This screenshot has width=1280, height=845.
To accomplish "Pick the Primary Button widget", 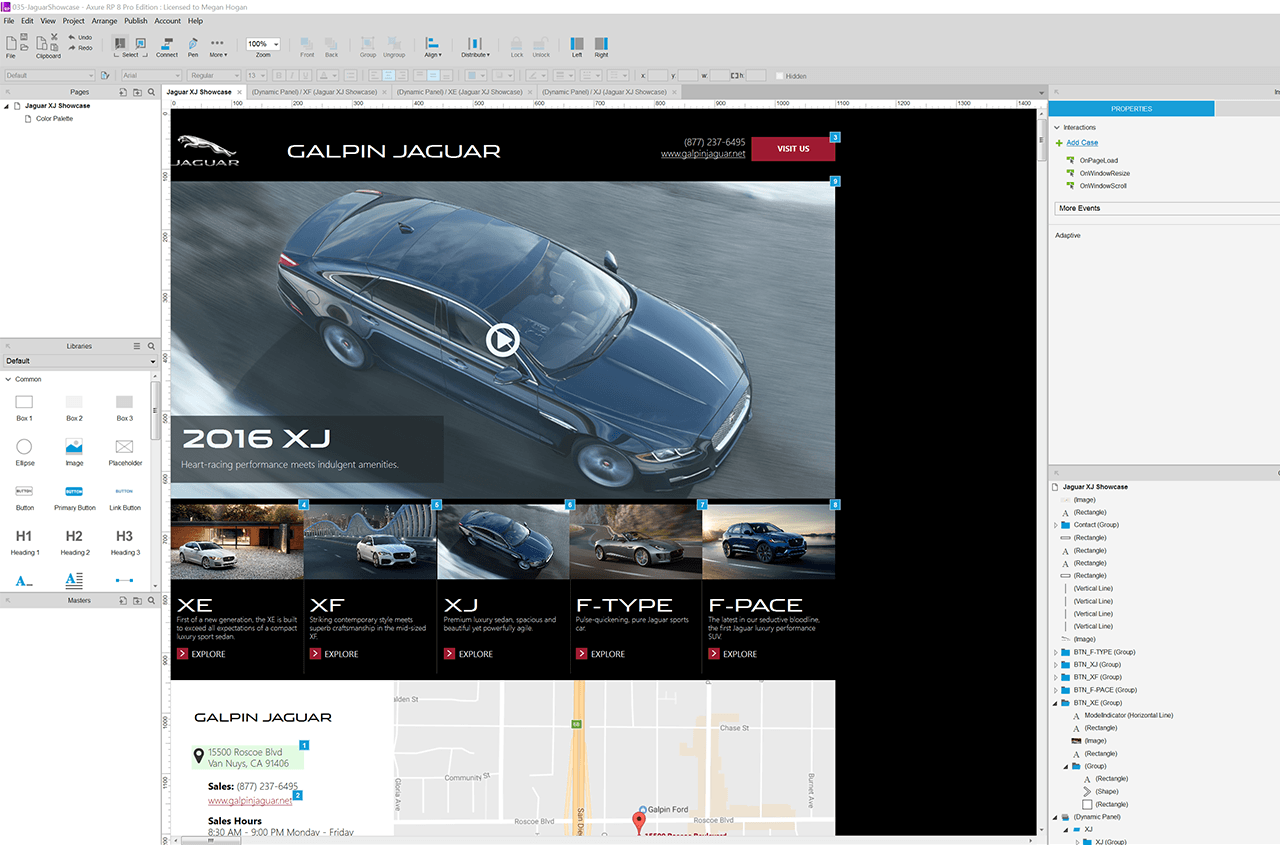I will (74, 497).
